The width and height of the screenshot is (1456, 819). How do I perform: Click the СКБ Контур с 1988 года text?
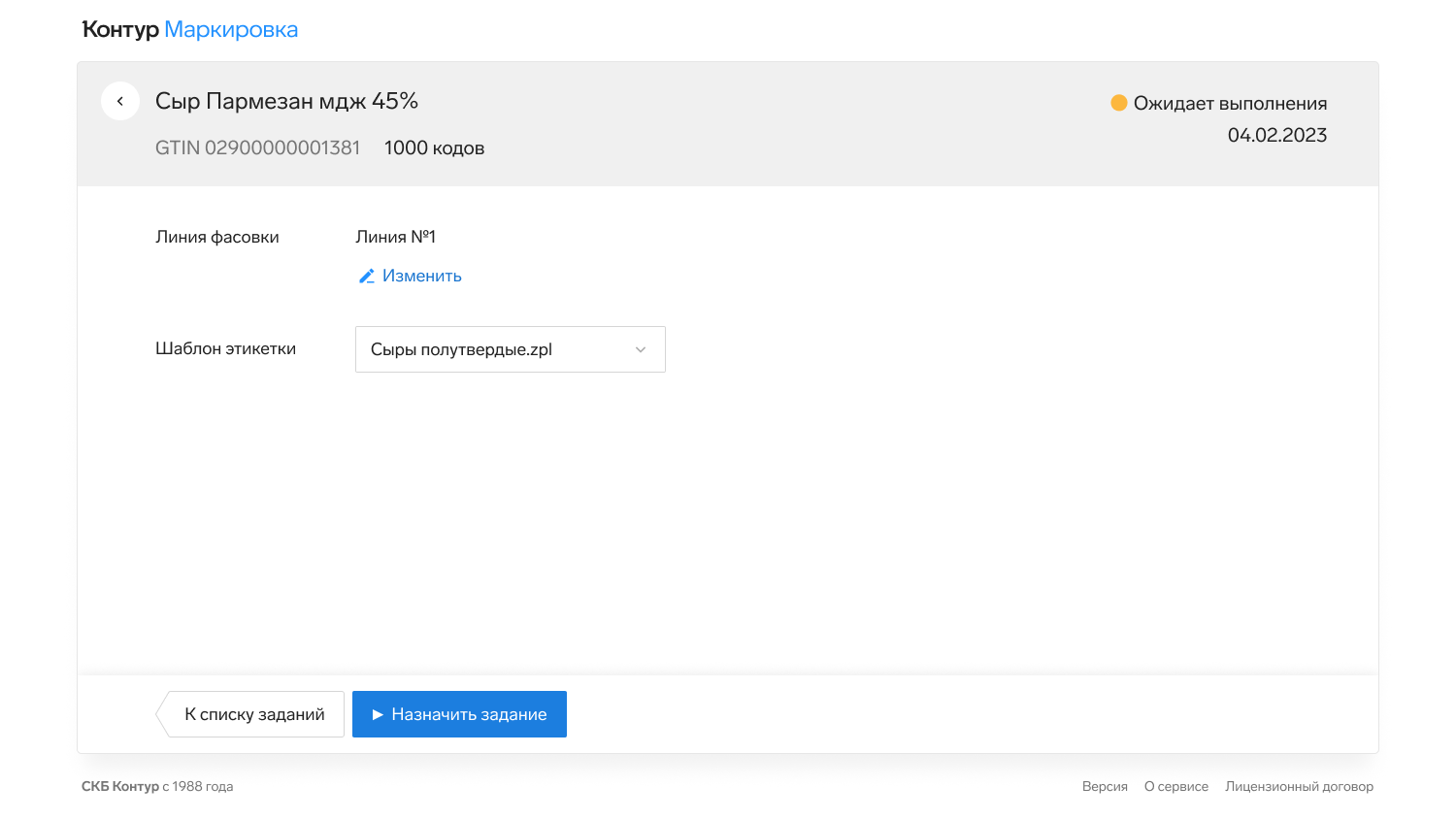(157, 787)
